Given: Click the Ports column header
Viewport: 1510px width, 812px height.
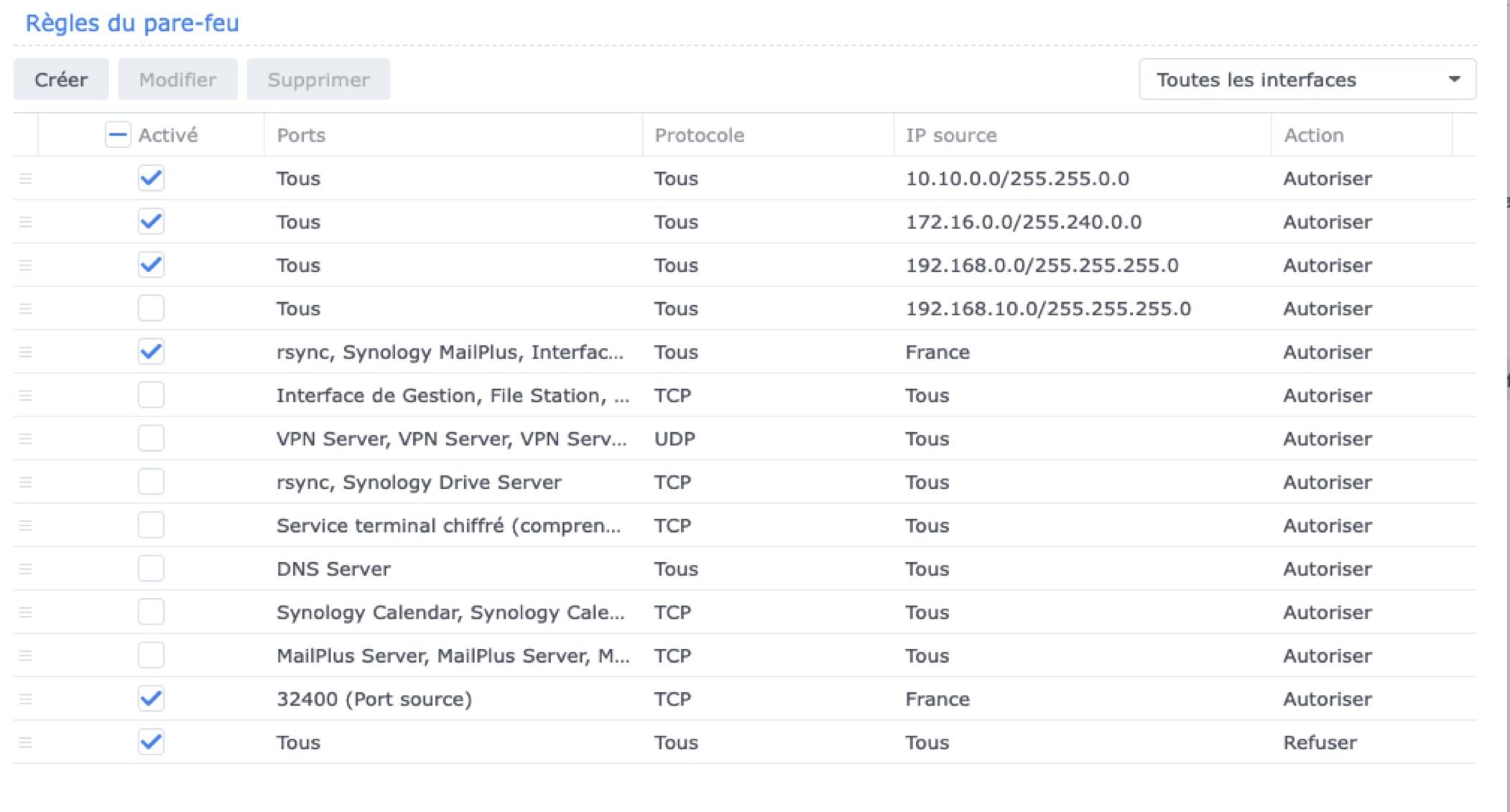Looking at the screenshot, I should click(301, 135).
